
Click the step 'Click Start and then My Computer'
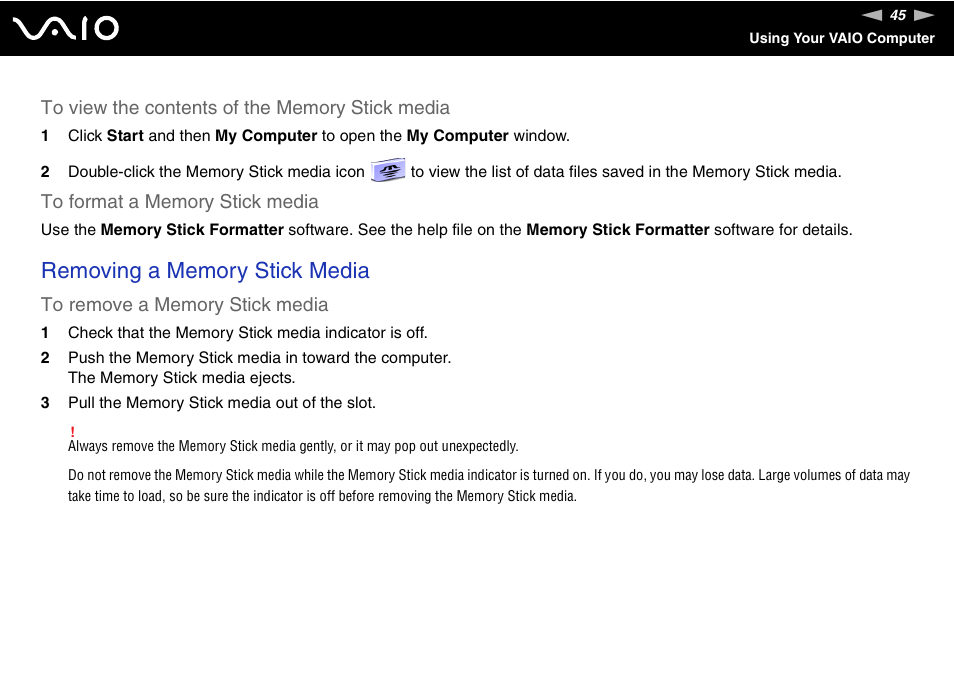click(319, 136)
